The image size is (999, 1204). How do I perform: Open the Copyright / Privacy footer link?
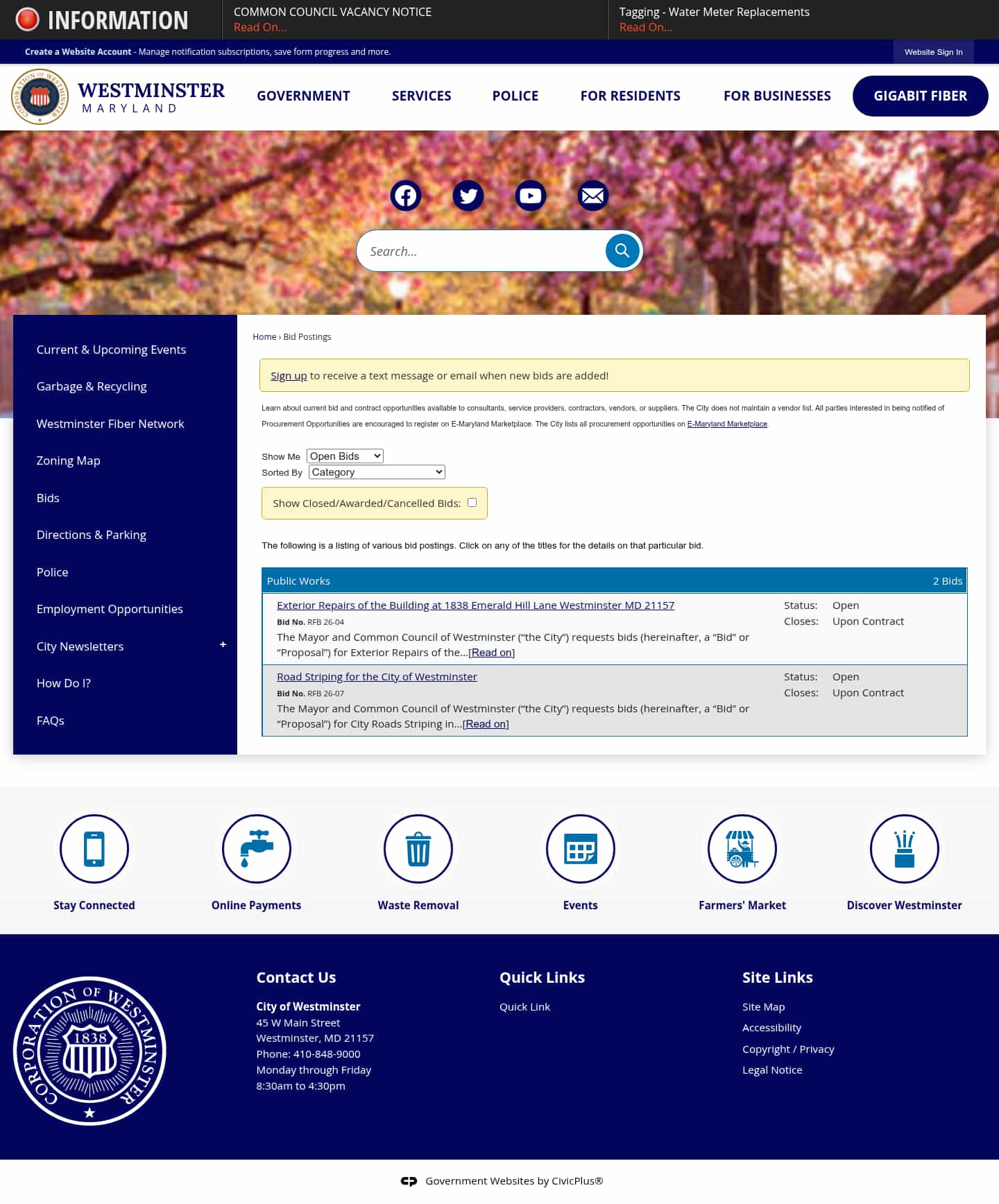pos(788,1049)
